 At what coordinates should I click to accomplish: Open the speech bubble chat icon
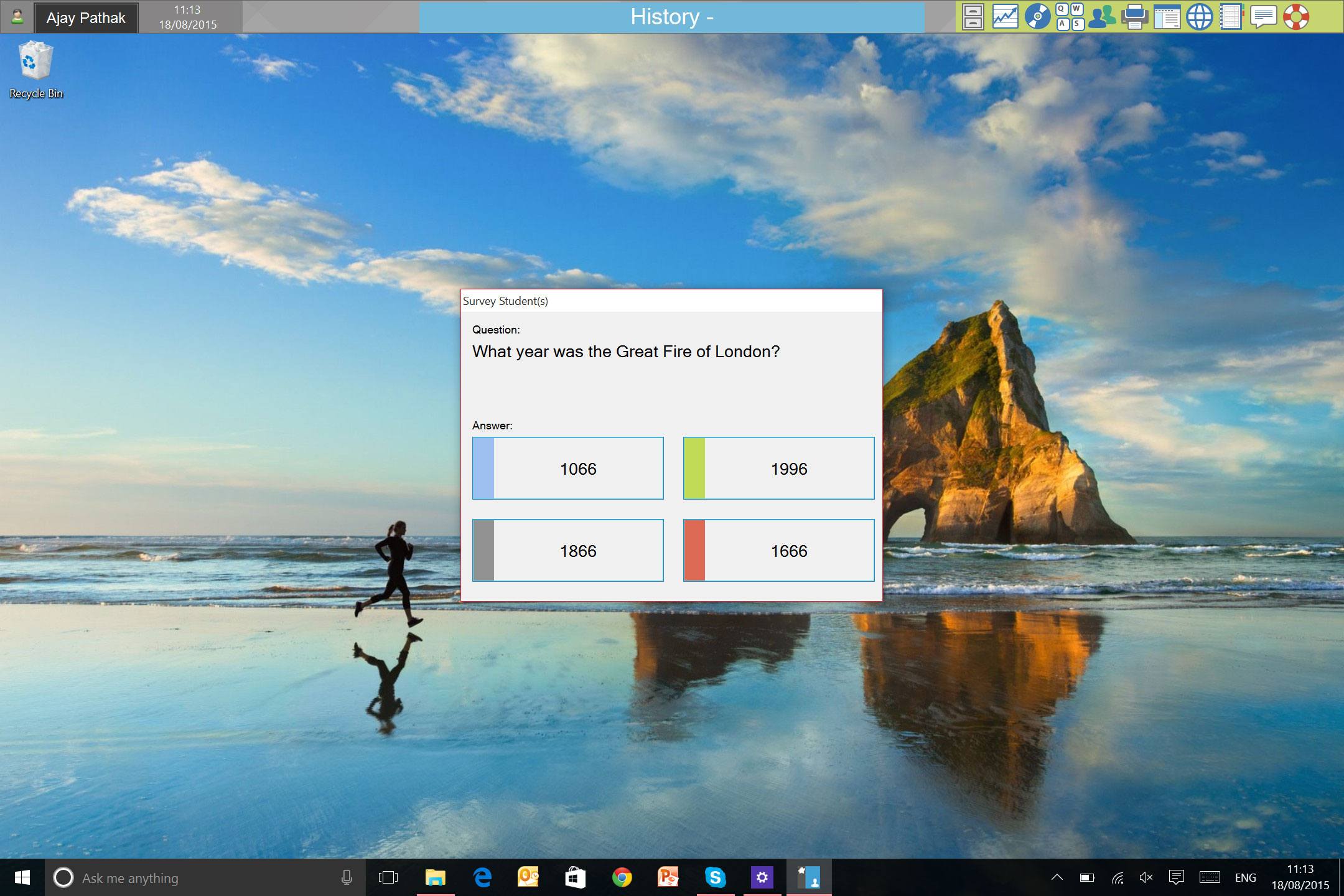1263,17
